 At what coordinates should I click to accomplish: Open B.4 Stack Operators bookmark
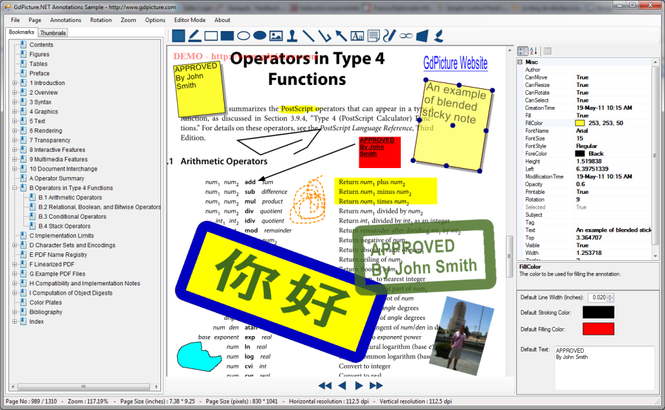pos(64,226)
